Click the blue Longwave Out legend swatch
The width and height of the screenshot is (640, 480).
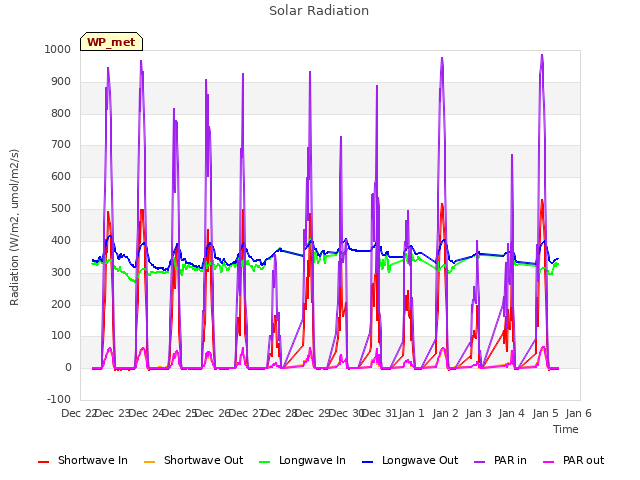point(367,462)
